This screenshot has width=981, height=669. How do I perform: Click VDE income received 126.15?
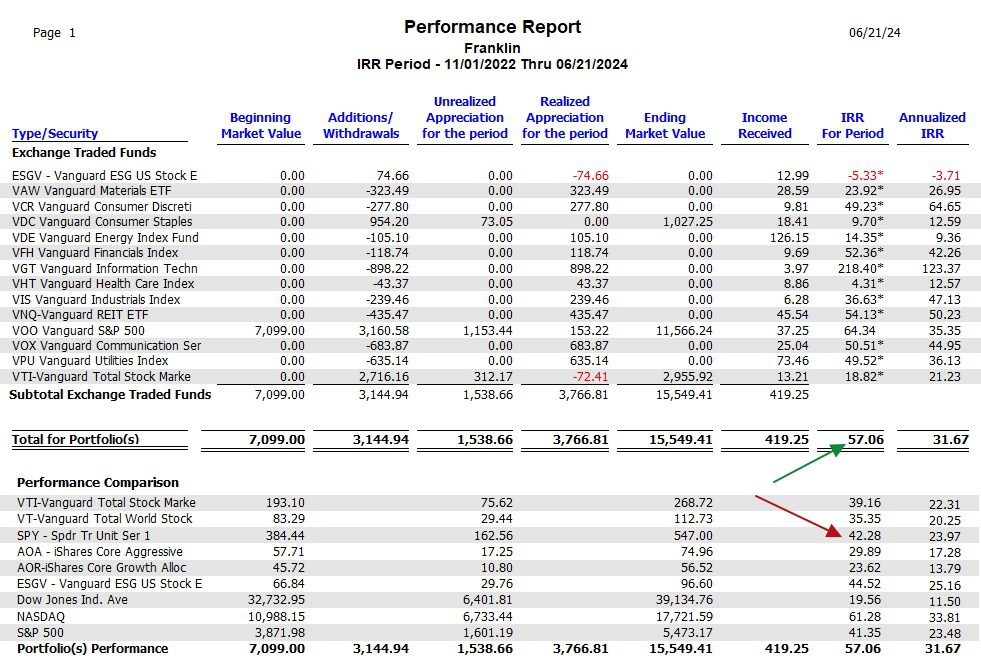tap(789, 238)
